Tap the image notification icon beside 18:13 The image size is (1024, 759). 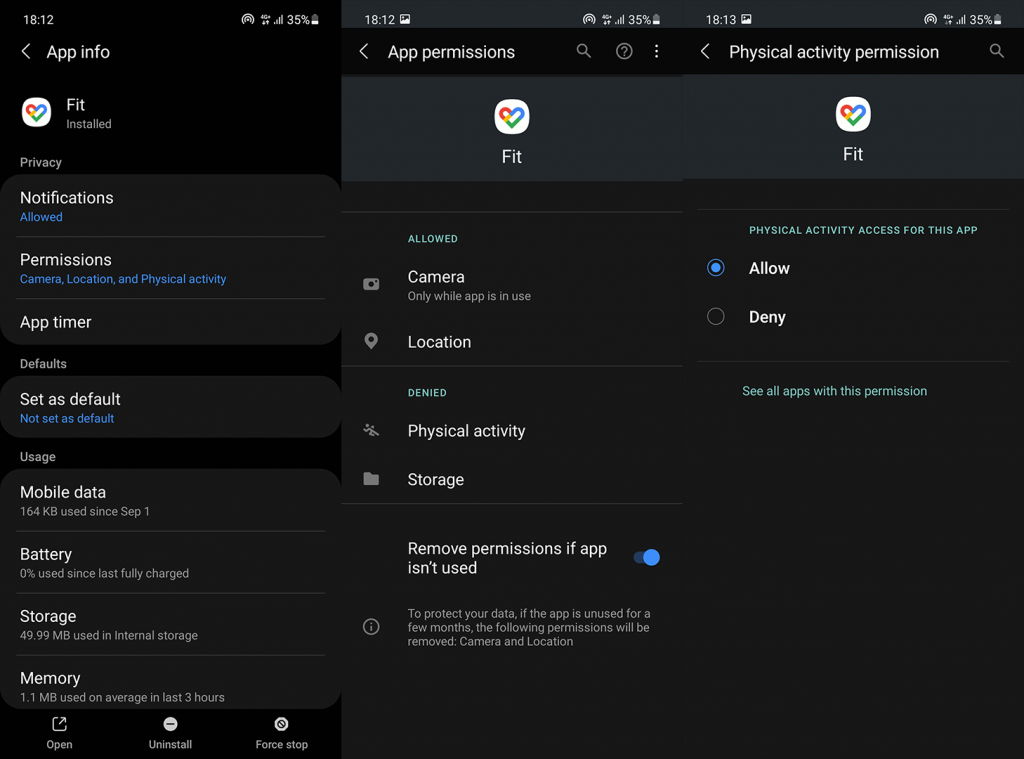[746, 19]
